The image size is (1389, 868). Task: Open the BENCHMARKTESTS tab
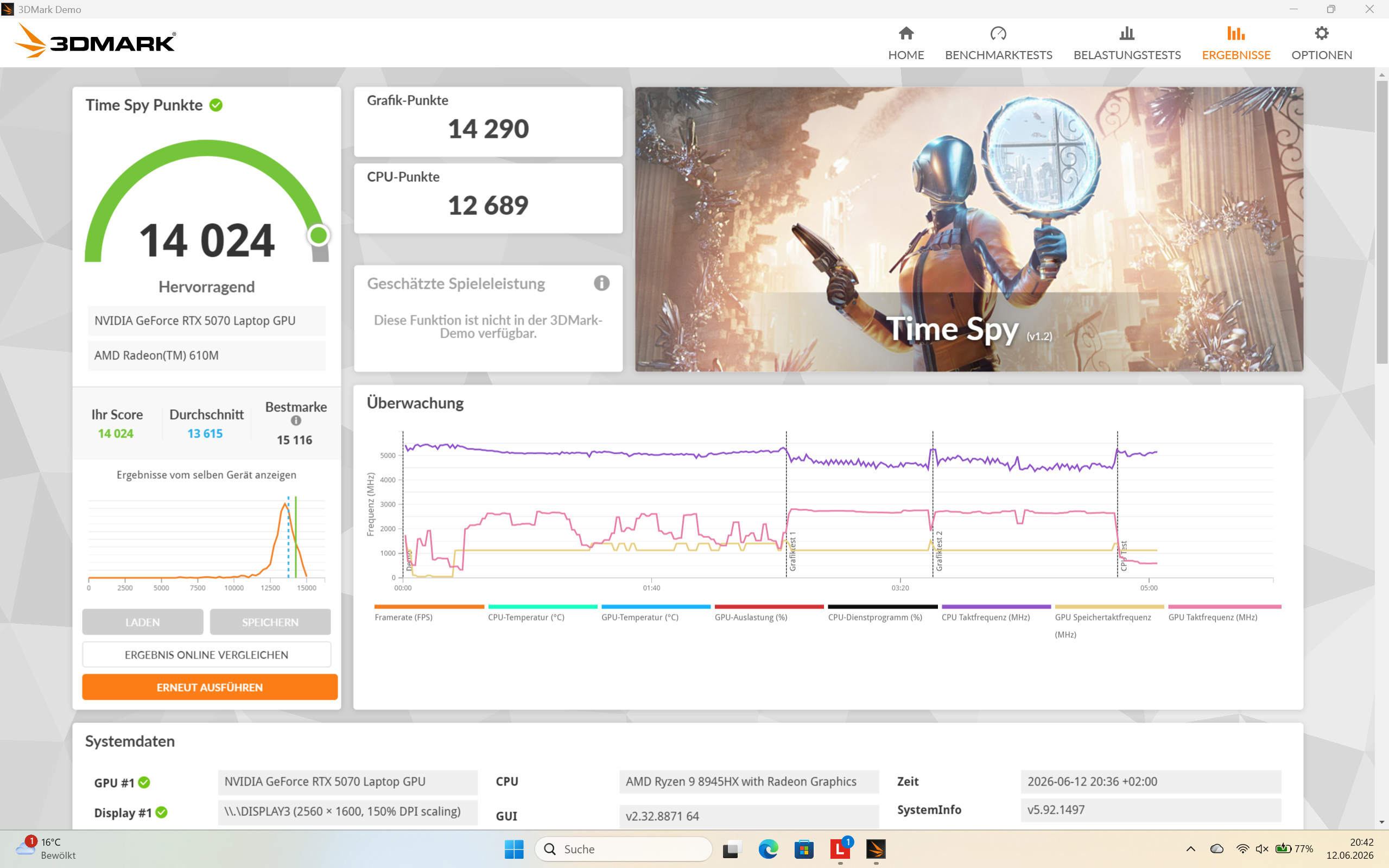(998, 43)
